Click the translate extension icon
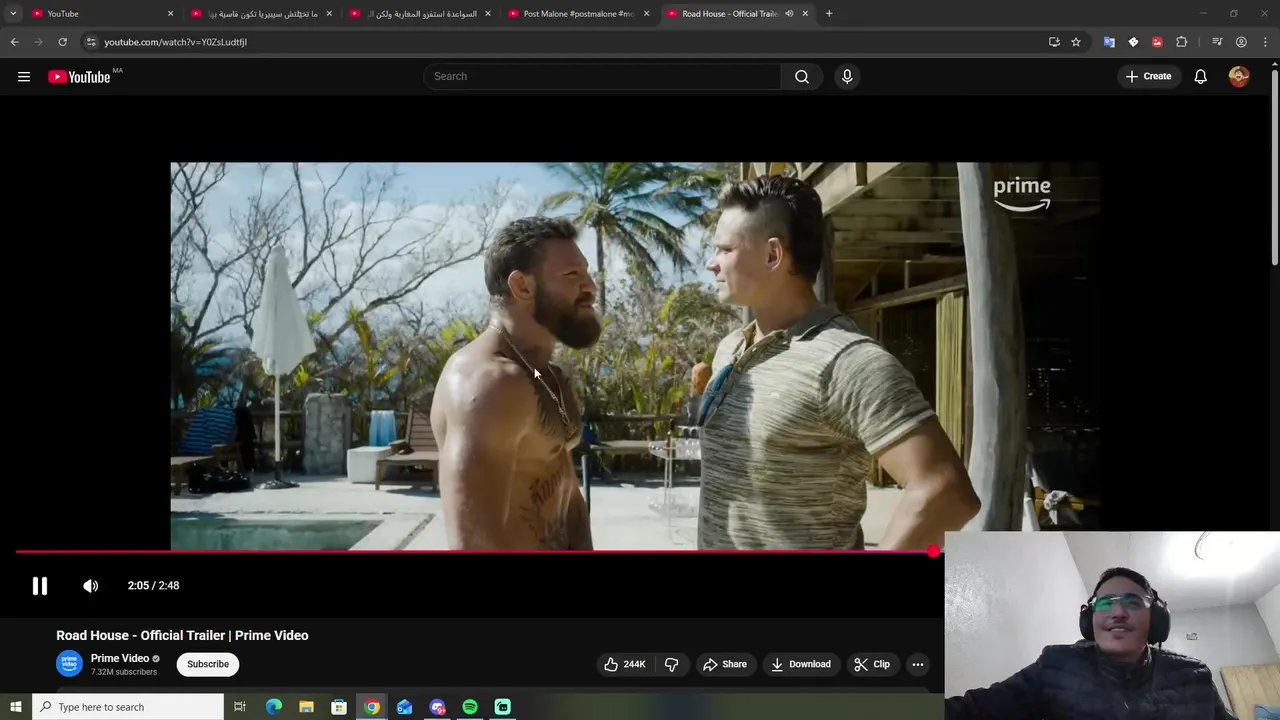 (1109, 42)
